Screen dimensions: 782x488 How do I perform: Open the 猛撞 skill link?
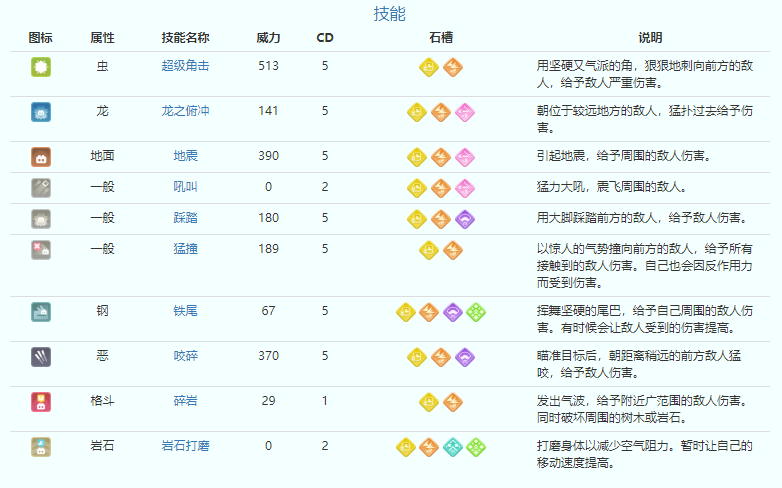[186, 248]
